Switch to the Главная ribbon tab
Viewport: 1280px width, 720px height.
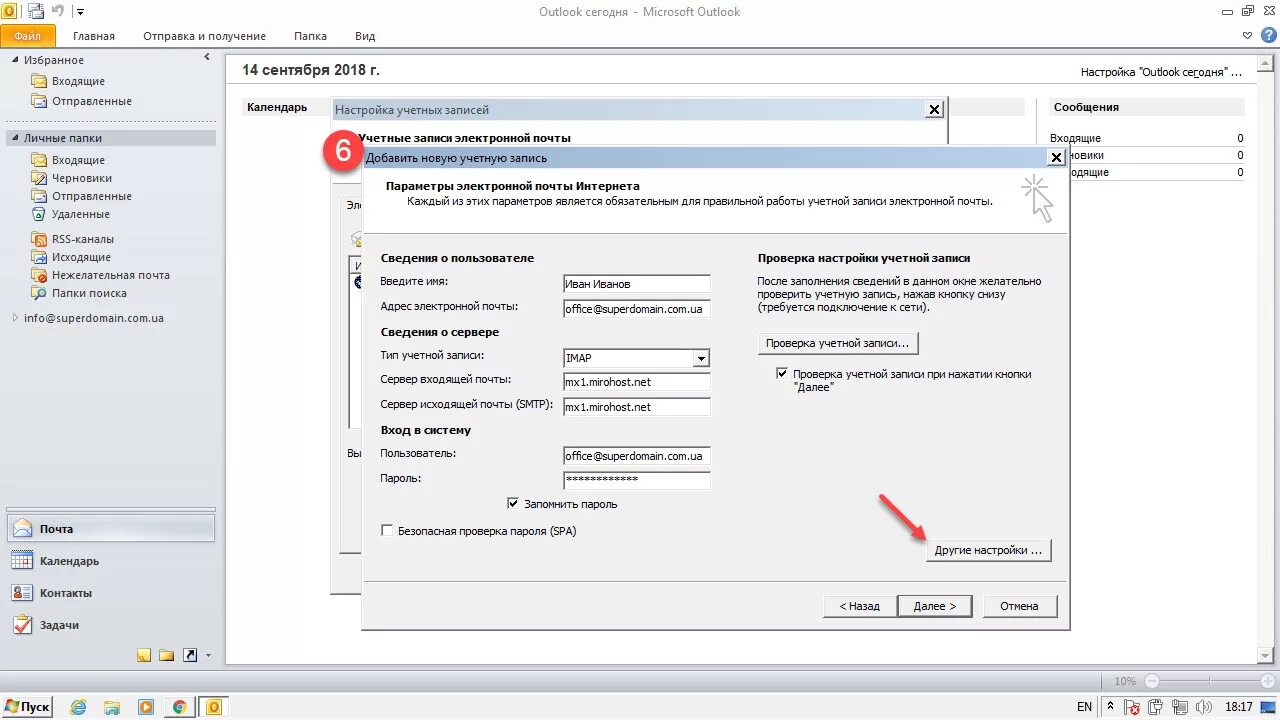(94, 36)
